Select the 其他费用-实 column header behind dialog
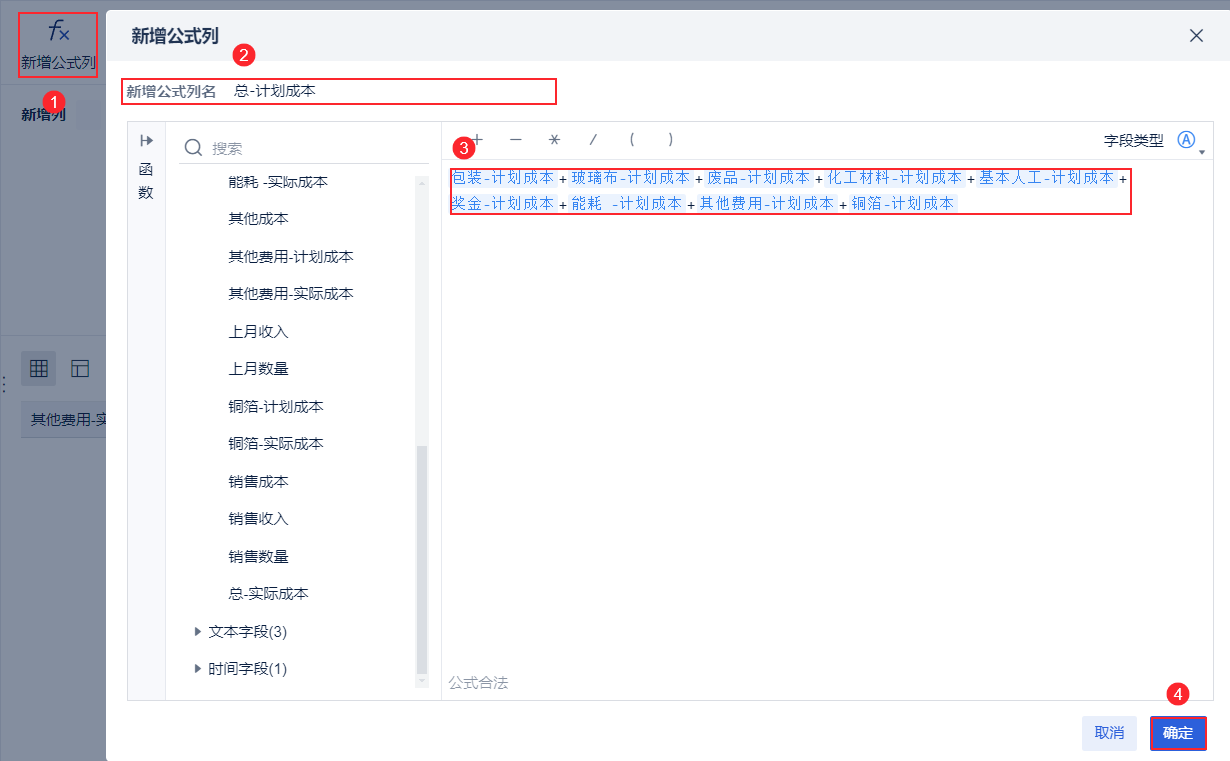 point(64,419)
